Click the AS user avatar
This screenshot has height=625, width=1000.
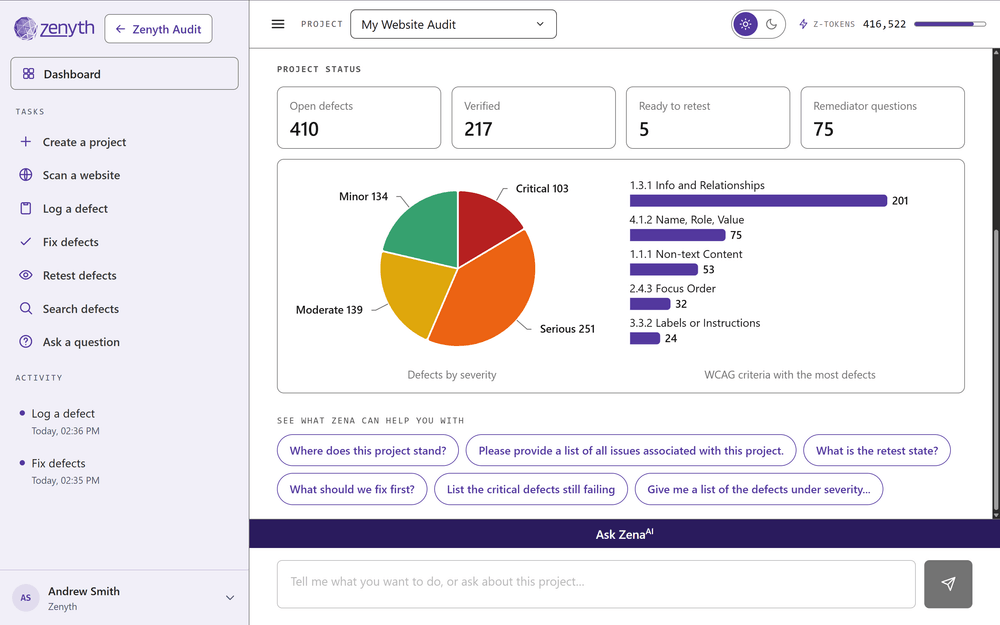[x=26, y=598]
